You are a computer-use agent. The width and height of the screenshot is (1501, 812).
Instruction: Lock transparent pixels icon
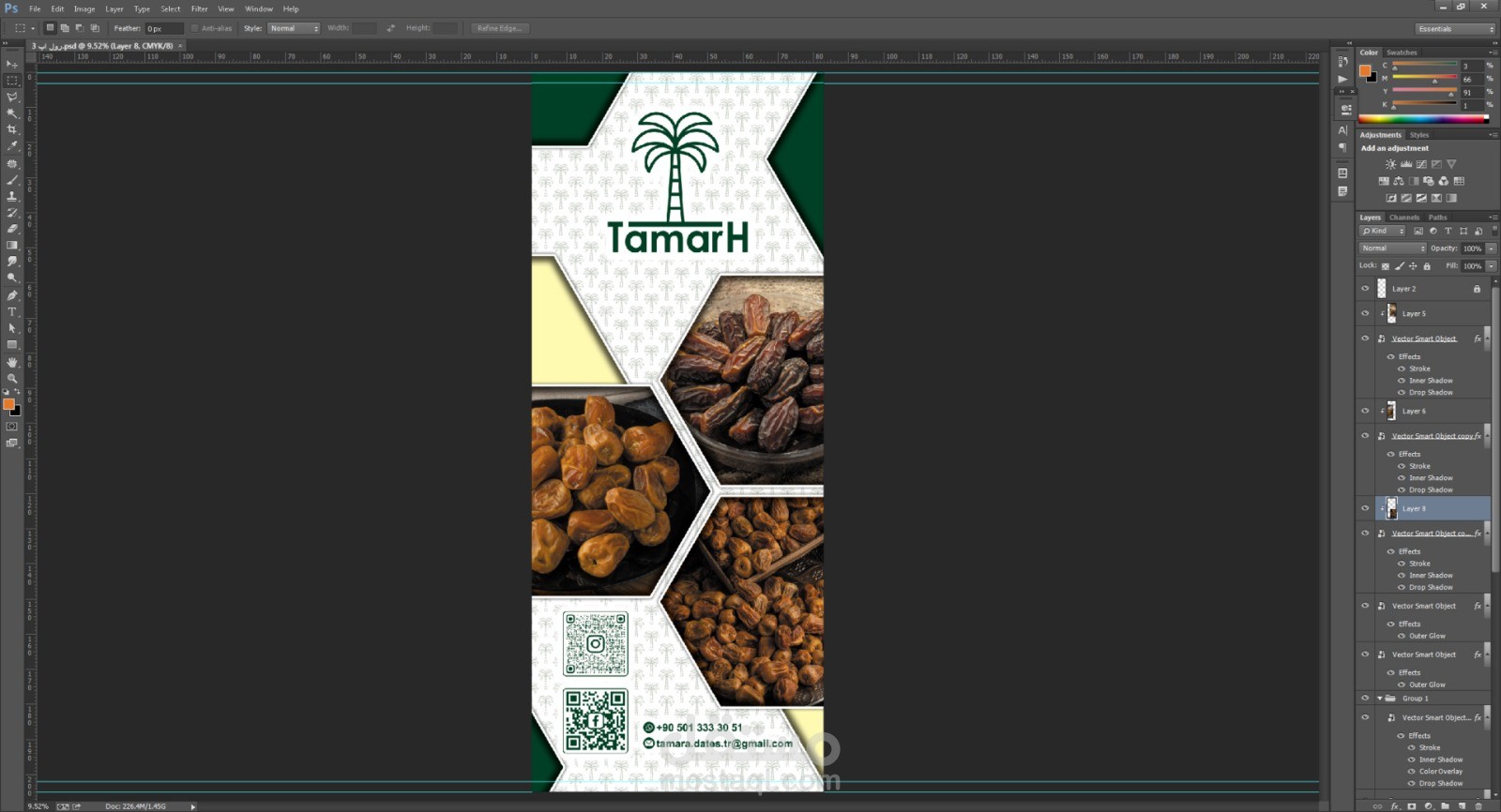pos(1385,266)
